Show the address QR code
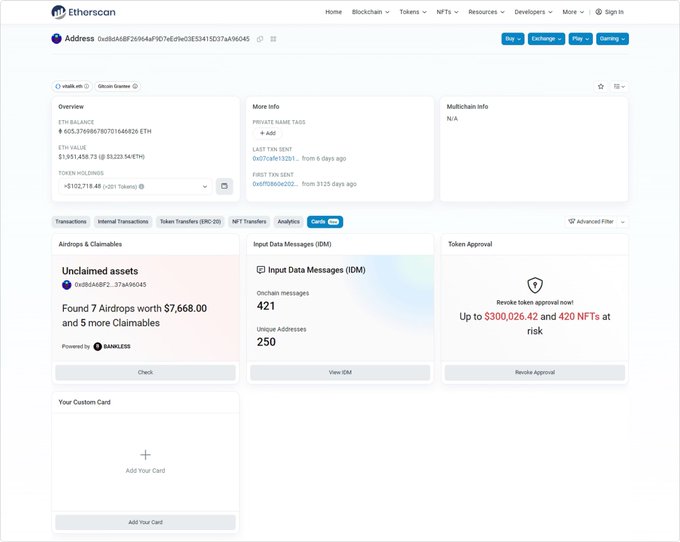The width and height of the screenshot is (680, 542). [x=273, y=39]
